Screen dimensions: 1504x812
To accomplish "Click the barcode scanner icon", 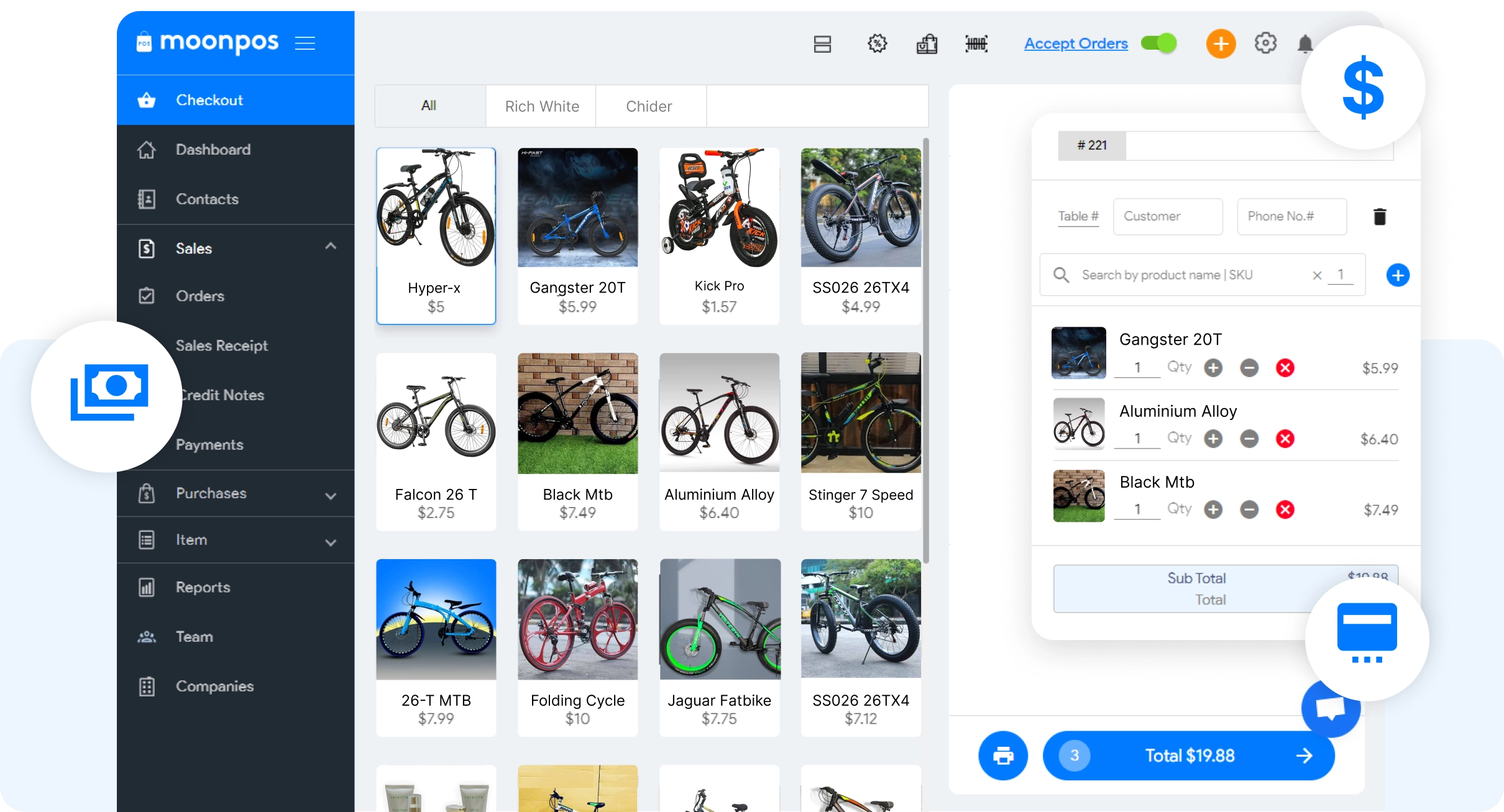I will coord(976,43).
